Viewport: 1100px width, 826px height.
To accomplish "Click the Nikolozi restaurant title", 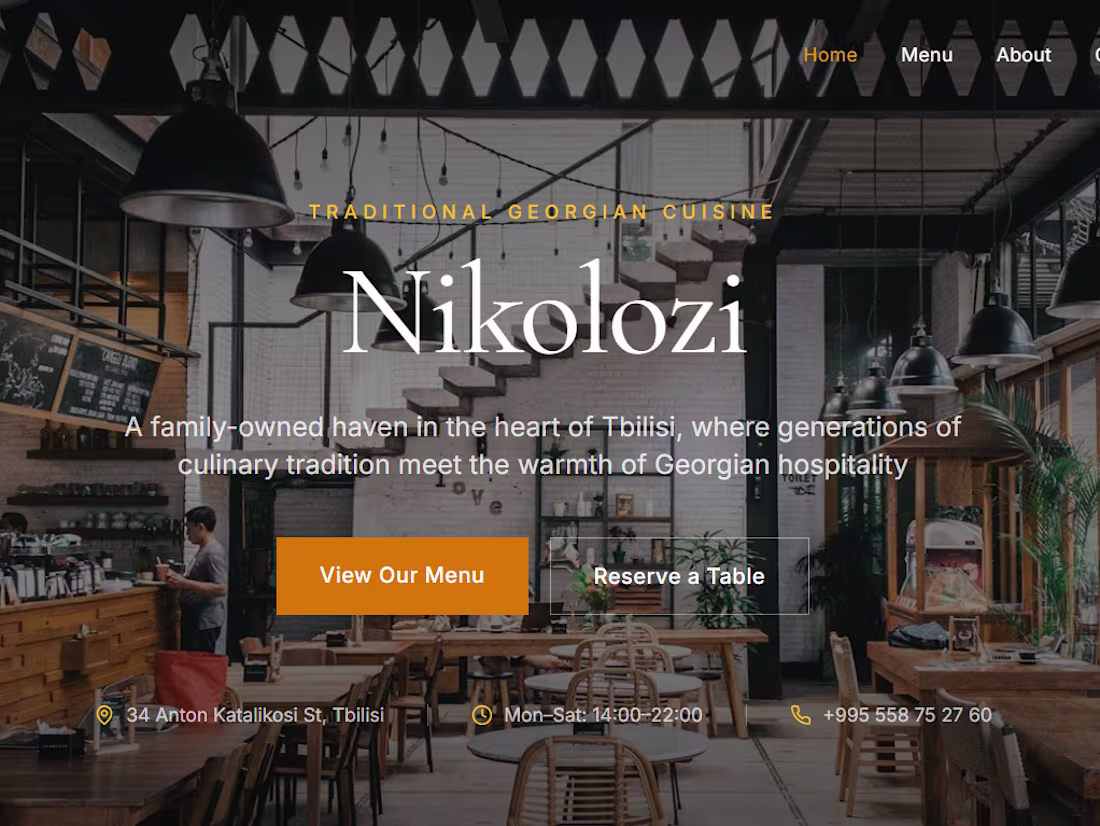I will tap(544, 309).
